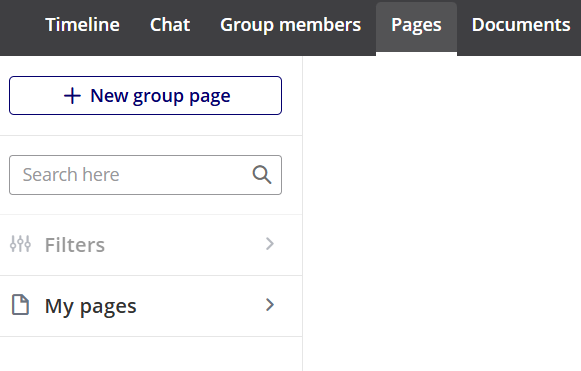Viewport: 581px width, 371px height.
Task: Go to the Documents tab
Action: point(521,25)
